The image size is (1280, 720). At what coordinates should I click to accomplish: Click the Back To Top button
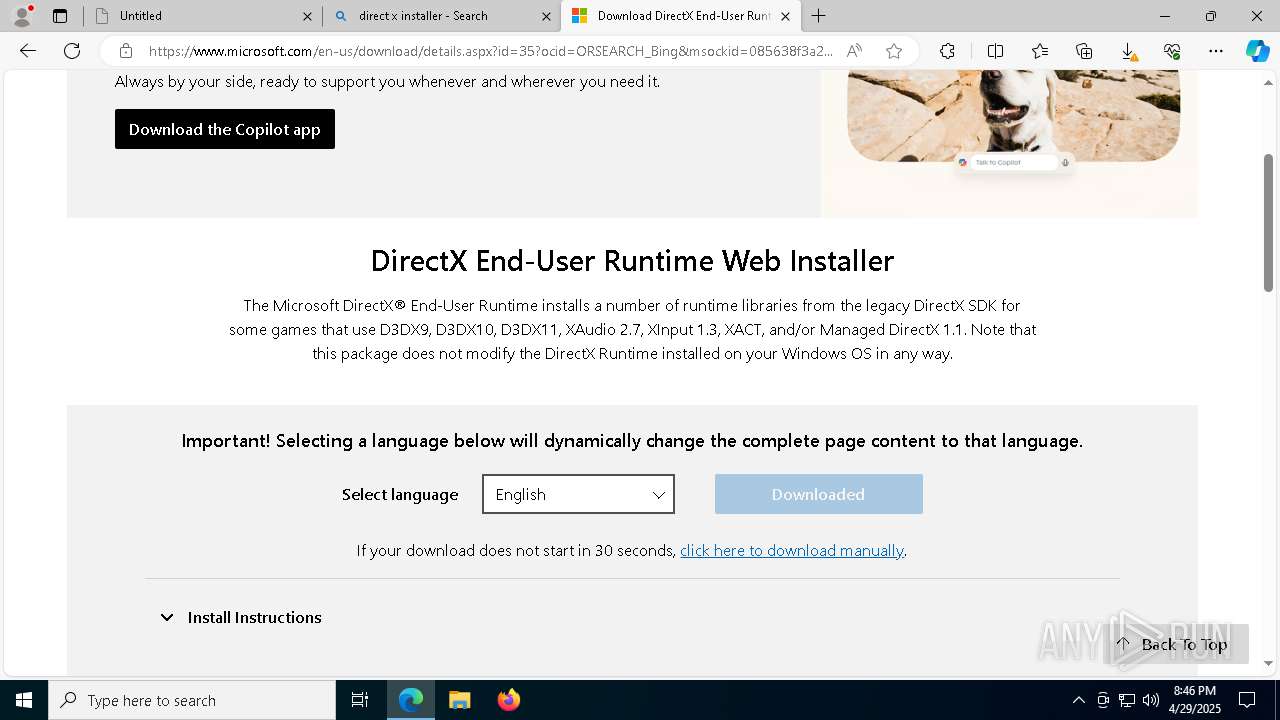1175,644
